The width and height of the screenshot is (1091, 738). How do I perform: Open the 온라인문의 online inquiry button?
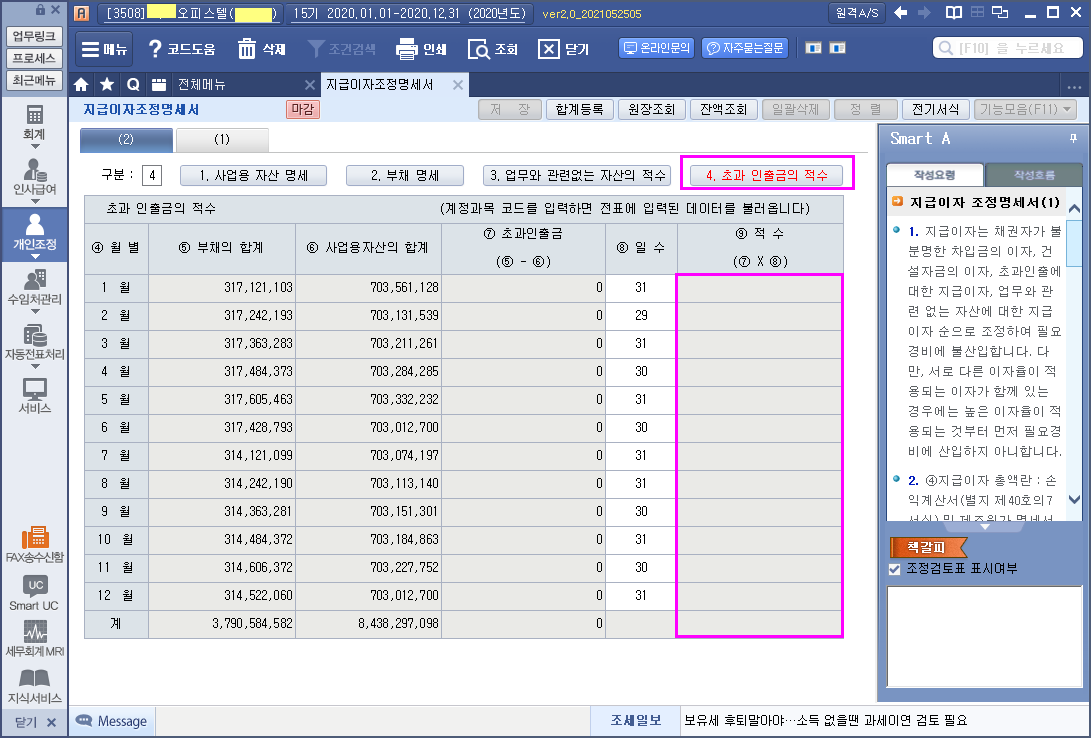(x=656, y=48)
